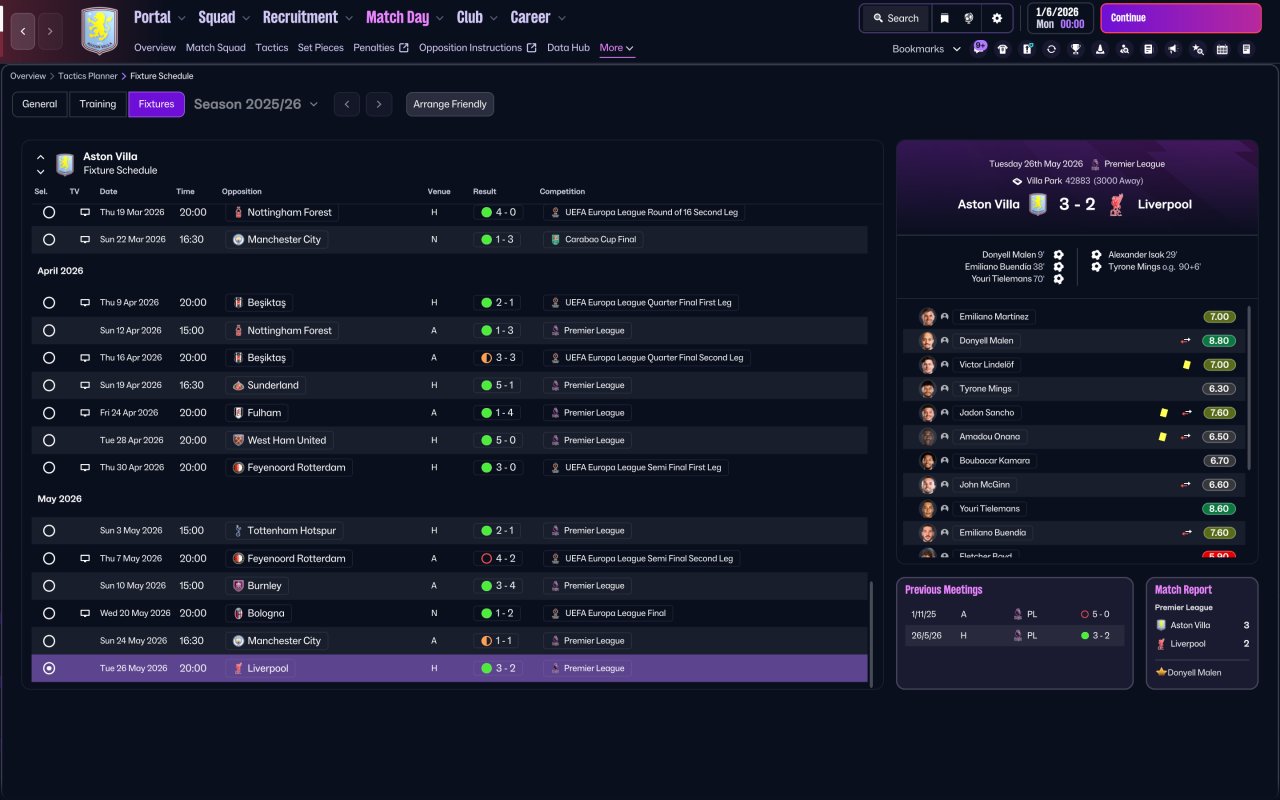Click the purple Continue button

(1181, 18)
